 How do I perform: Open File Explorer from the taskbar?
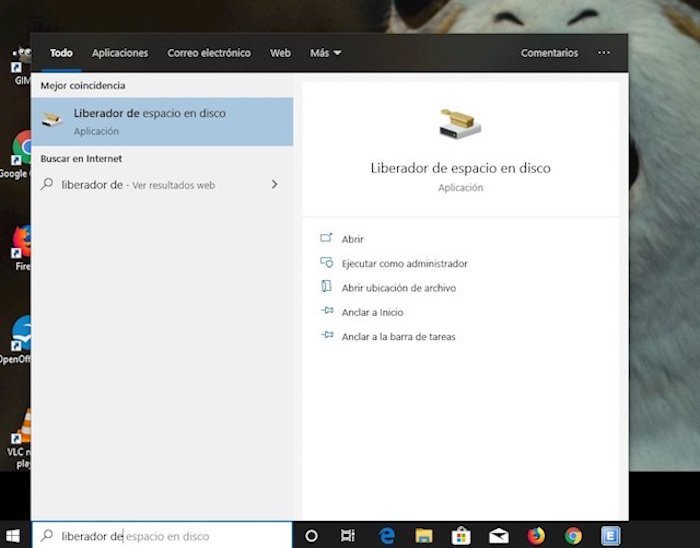click(423, 535)
